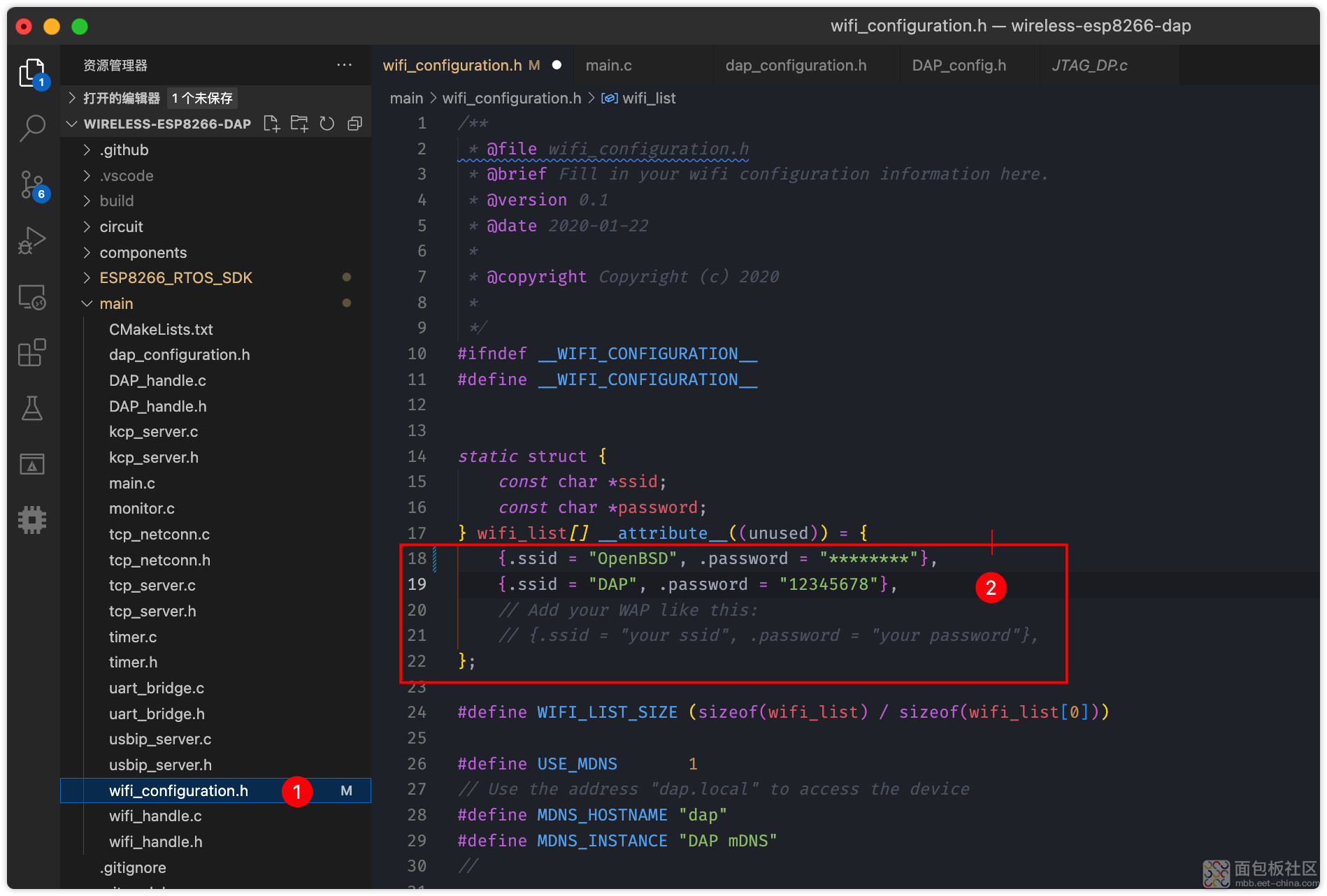Switch to the DAP_config.h editor tab
1327x896 pixels.
959,65
